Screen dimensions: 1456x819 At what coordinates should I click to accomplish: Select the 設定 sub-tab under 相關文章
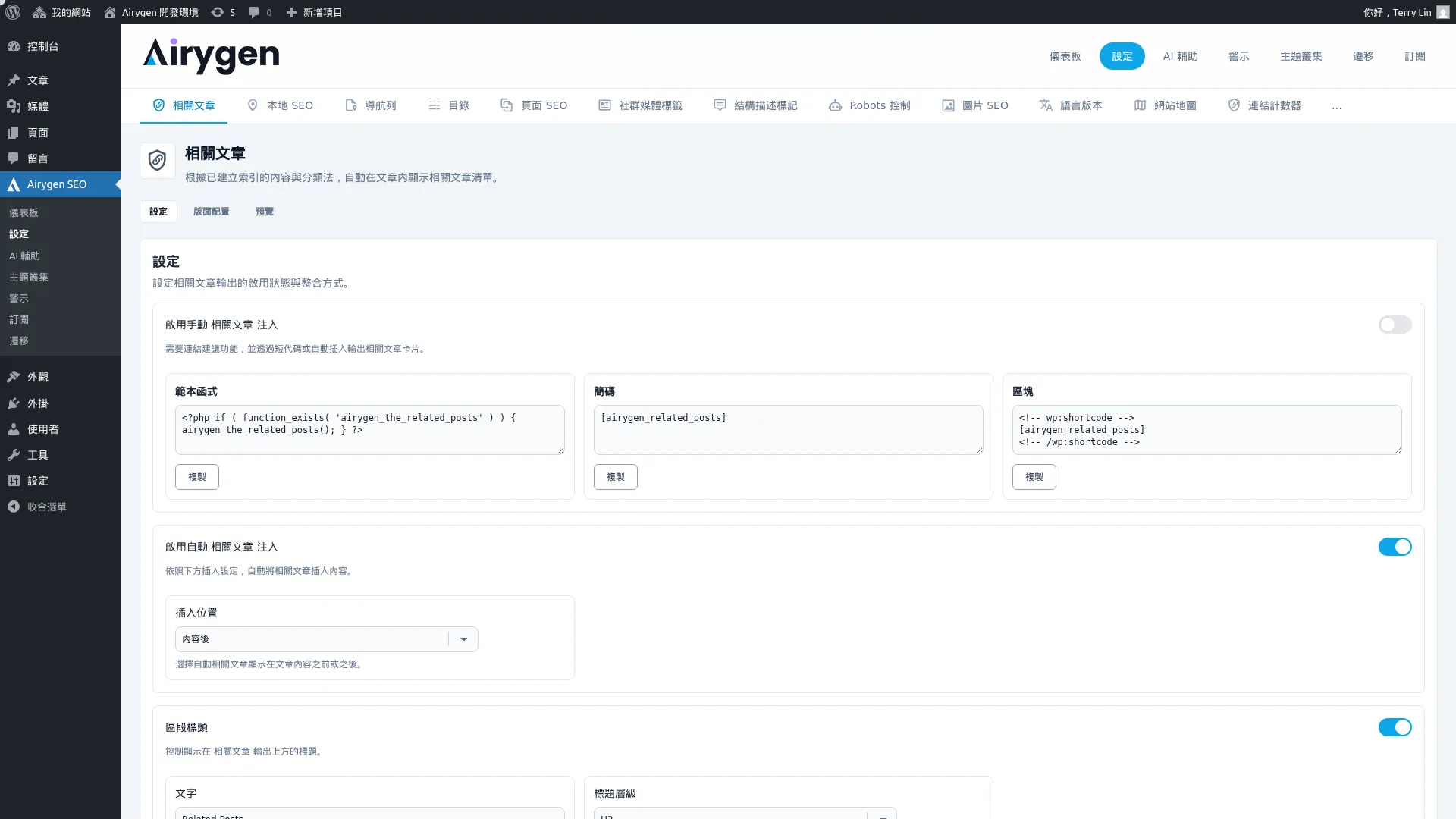tap(158, 212)
